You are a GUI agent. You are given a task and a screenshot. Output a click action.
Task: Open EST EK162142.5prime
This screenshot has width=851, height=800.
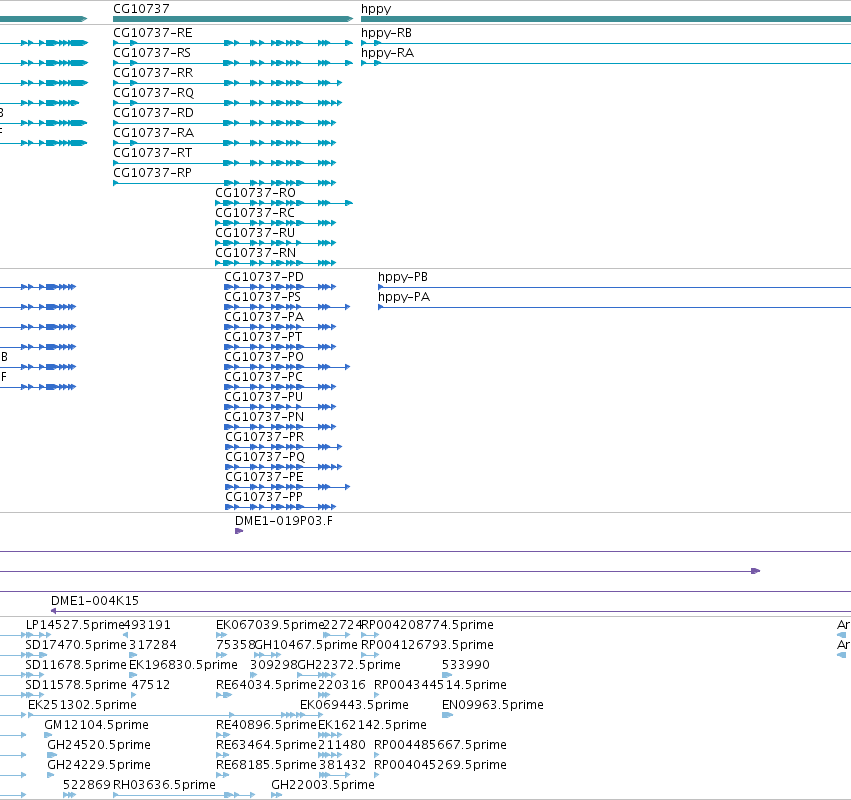[x=372, y=725]
